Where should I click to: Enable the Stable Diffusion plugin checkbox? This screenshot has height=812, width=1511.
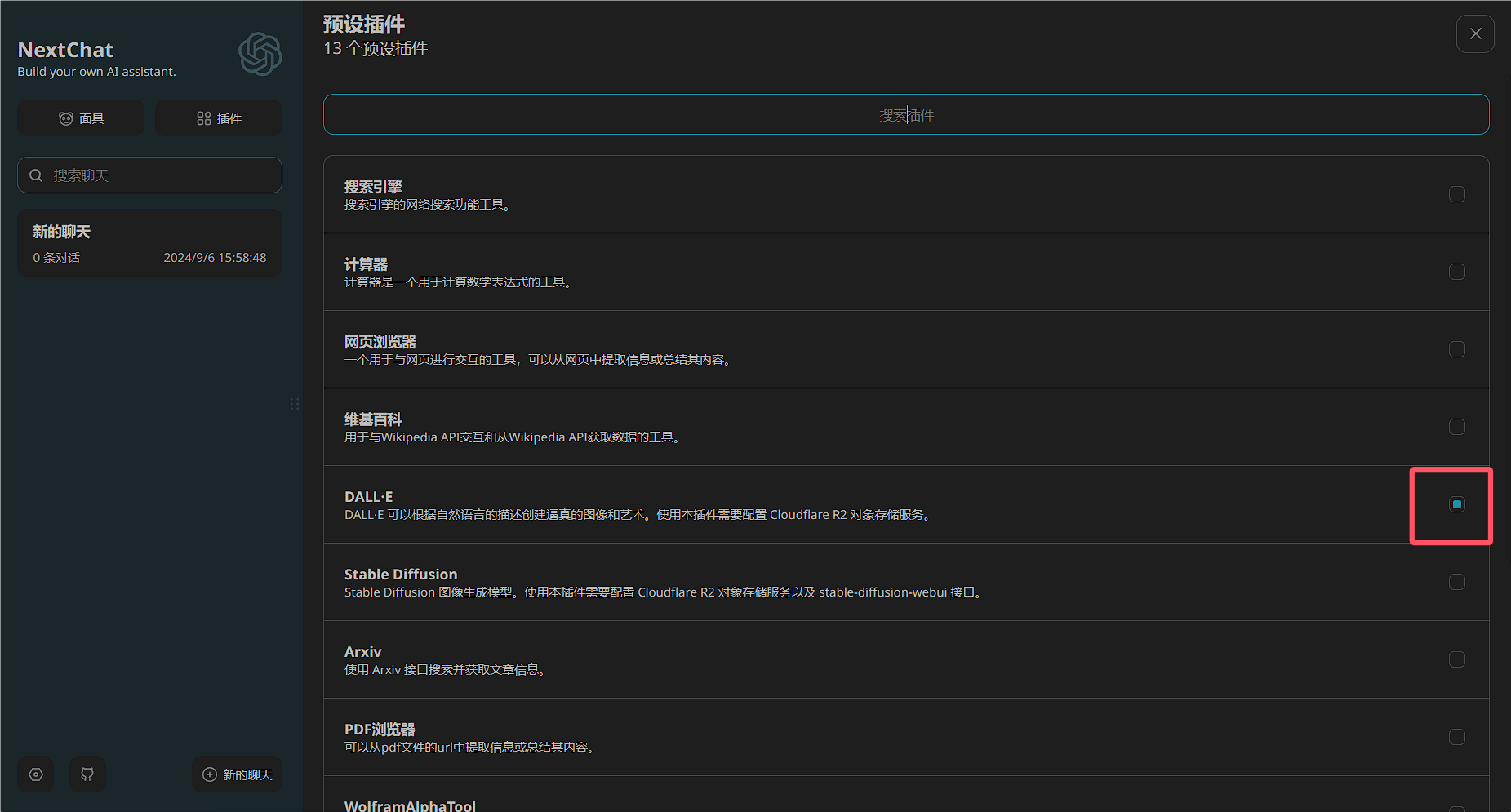tap(1457, 582)
